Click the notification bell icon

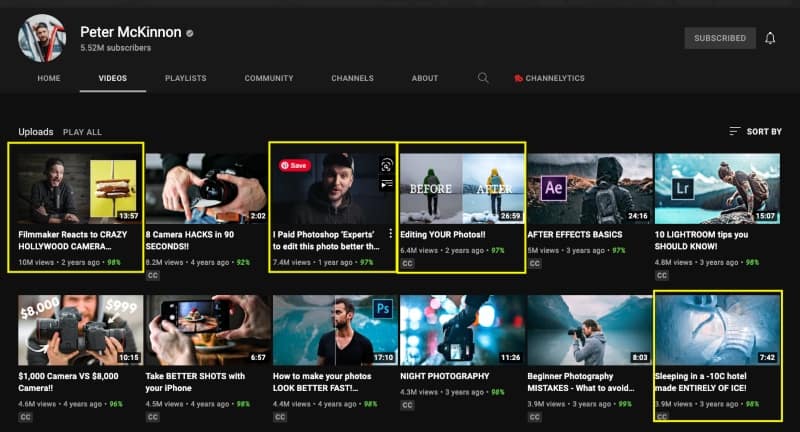point(770,38)
